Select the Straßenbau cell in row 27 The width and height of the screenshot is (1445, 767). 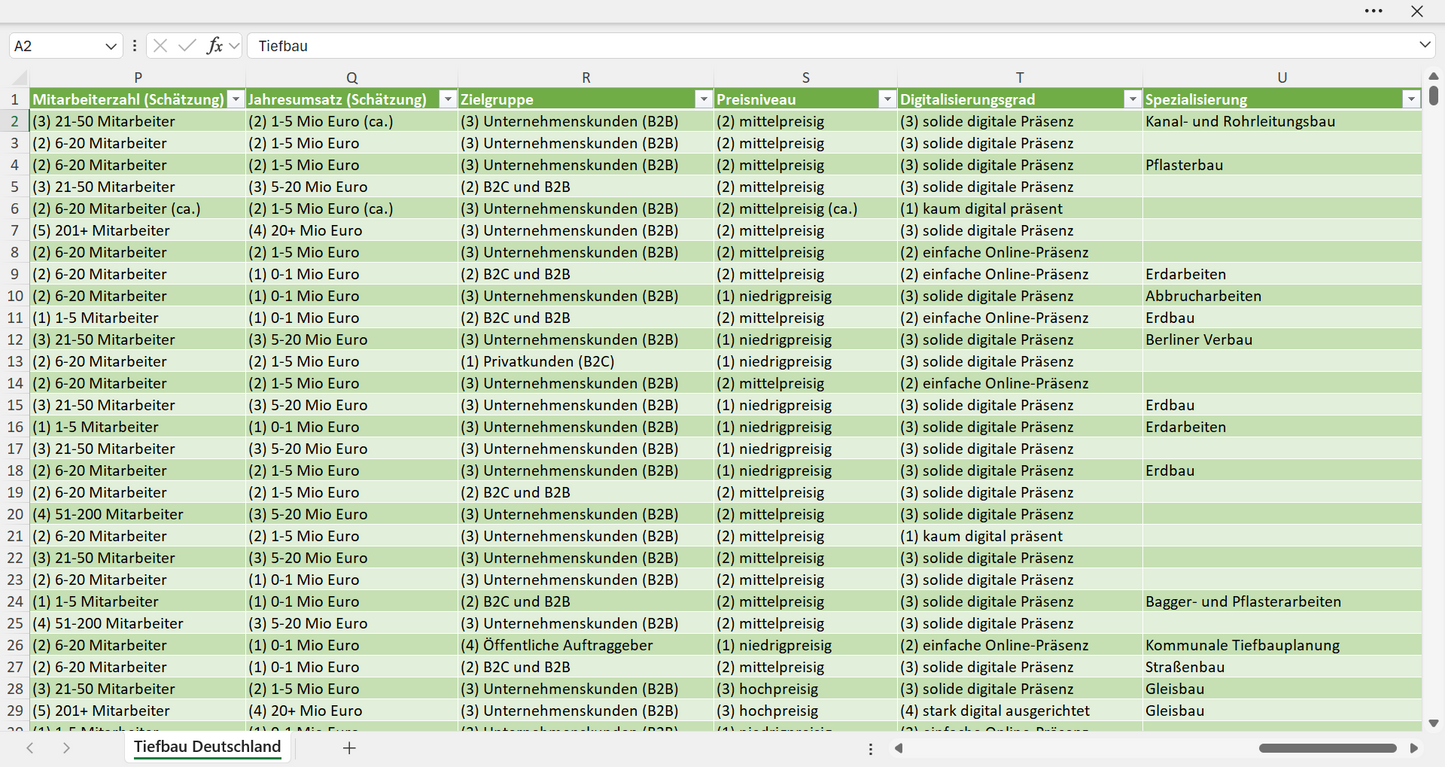[1282, 667]
